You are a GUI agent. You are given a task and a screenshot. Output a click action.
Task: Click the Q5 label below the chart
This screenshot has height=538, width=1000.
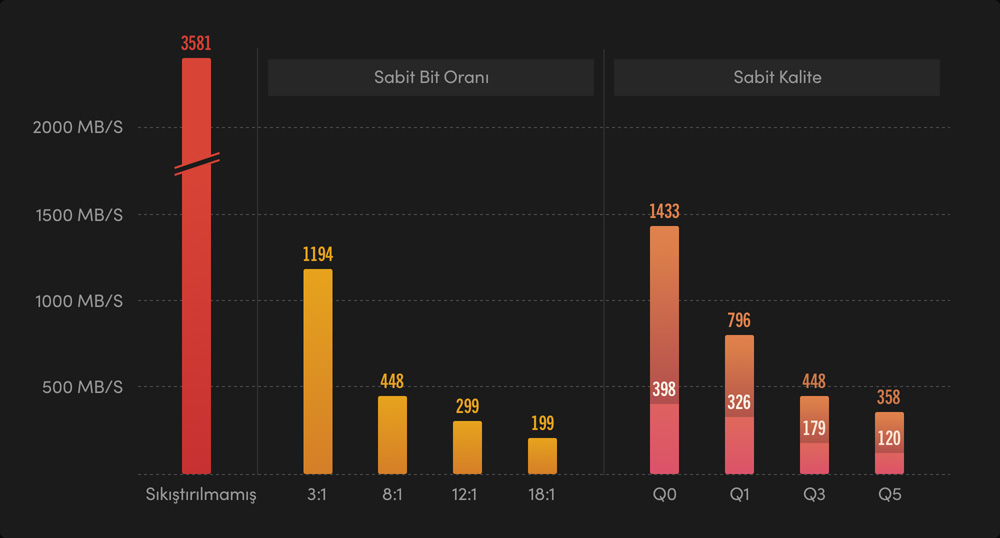(x=889, y=495)
